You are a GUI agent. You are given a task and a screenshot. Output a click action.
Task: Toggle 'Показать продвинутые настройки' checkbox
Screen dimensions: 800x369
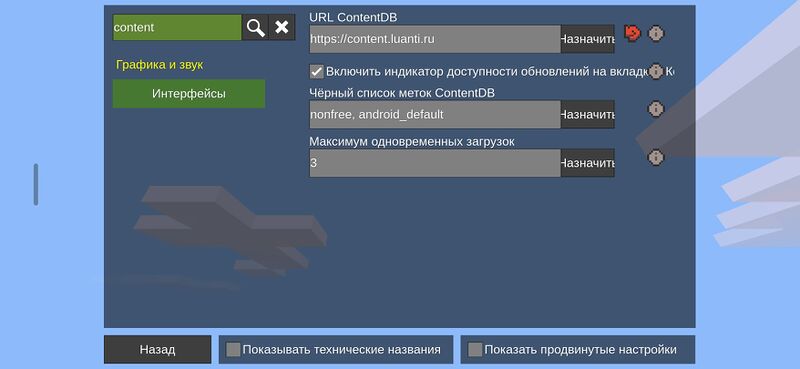pyautogui.click(x=475, y=350)
